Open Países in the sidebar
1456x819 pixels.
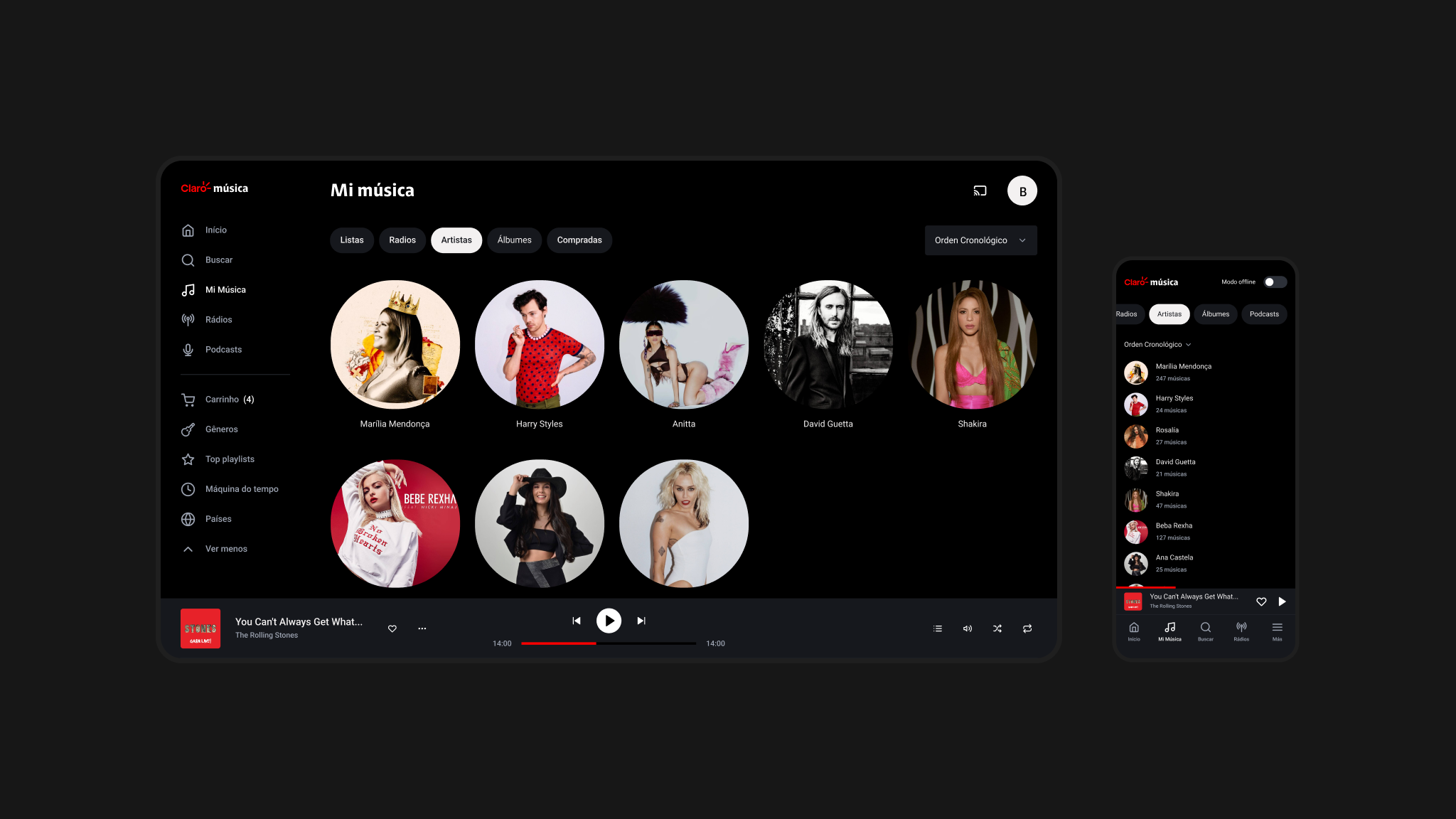click(206, 519)
